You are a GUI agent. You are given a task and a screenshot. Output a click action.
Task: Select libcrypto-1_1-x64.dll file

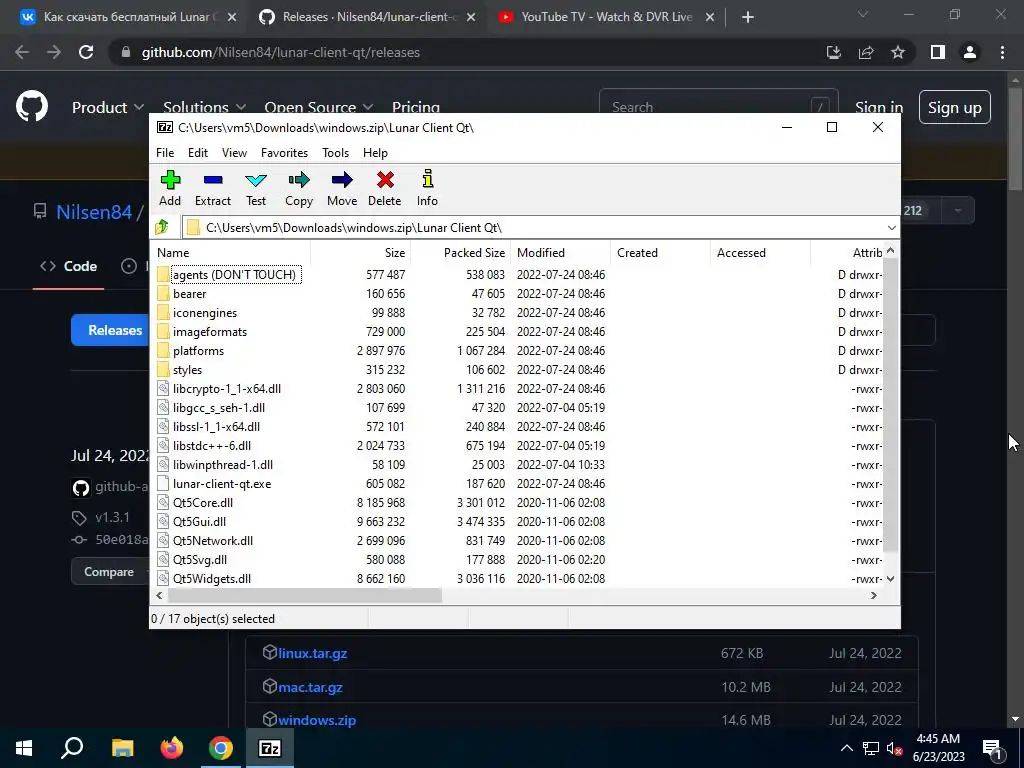pyautogui.click(x=227, y=389)
